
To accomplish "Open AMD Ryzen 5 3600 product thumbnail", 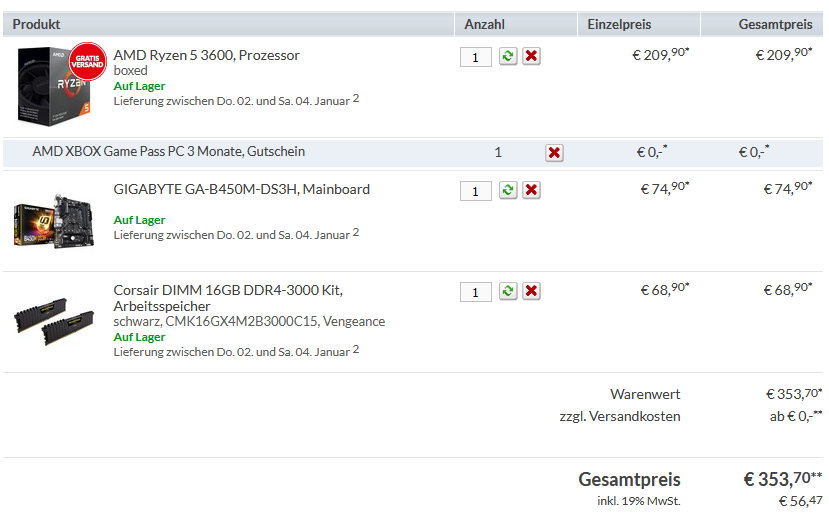I will (x=54, y=87).
